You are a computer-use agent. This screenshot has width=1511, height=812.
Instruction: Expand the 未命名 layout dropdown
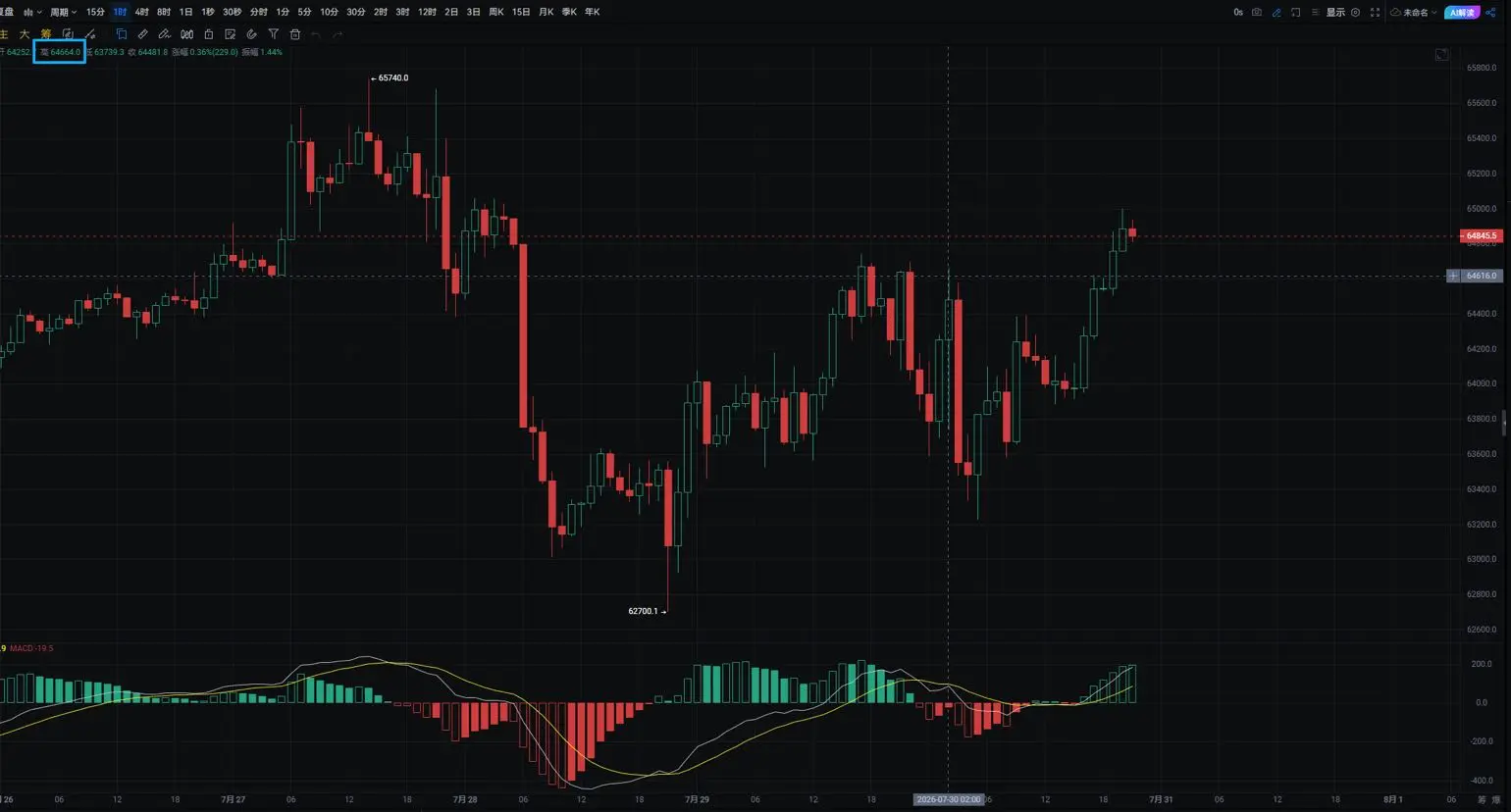[1414, 13]
